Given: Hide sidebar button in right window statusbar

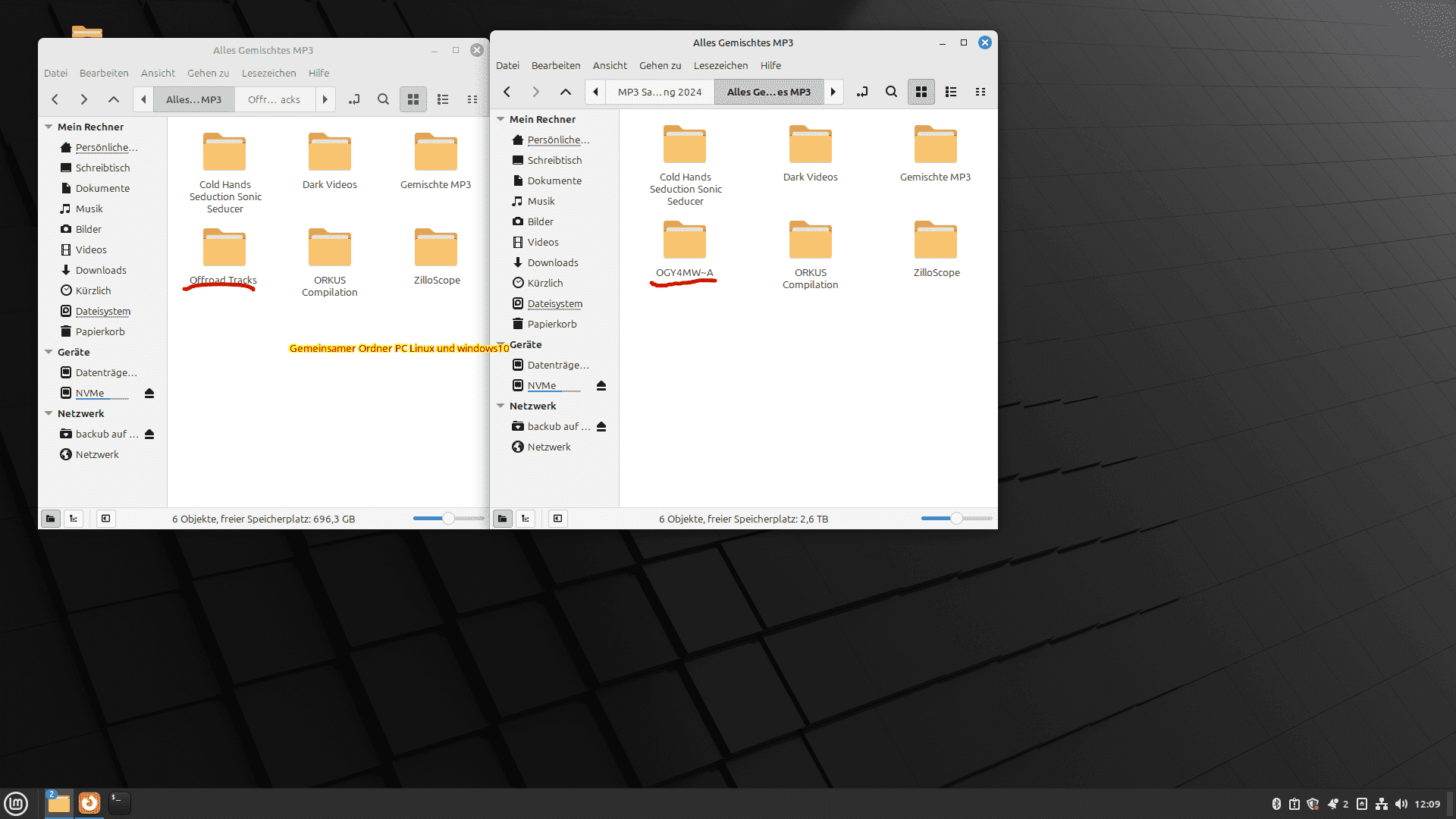Looking at the screenshot, I should pos(558,519).
